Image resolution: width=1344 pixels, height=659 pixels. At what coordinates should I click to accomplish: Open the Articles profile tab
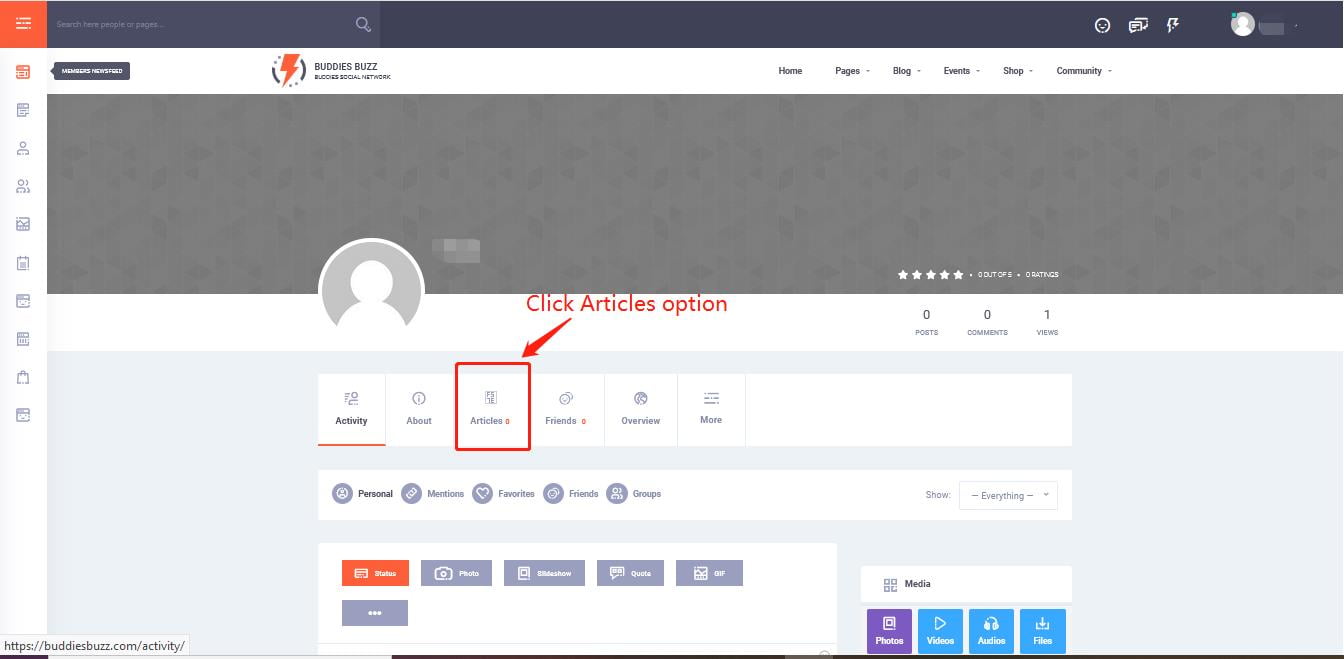tap(491, 408)
